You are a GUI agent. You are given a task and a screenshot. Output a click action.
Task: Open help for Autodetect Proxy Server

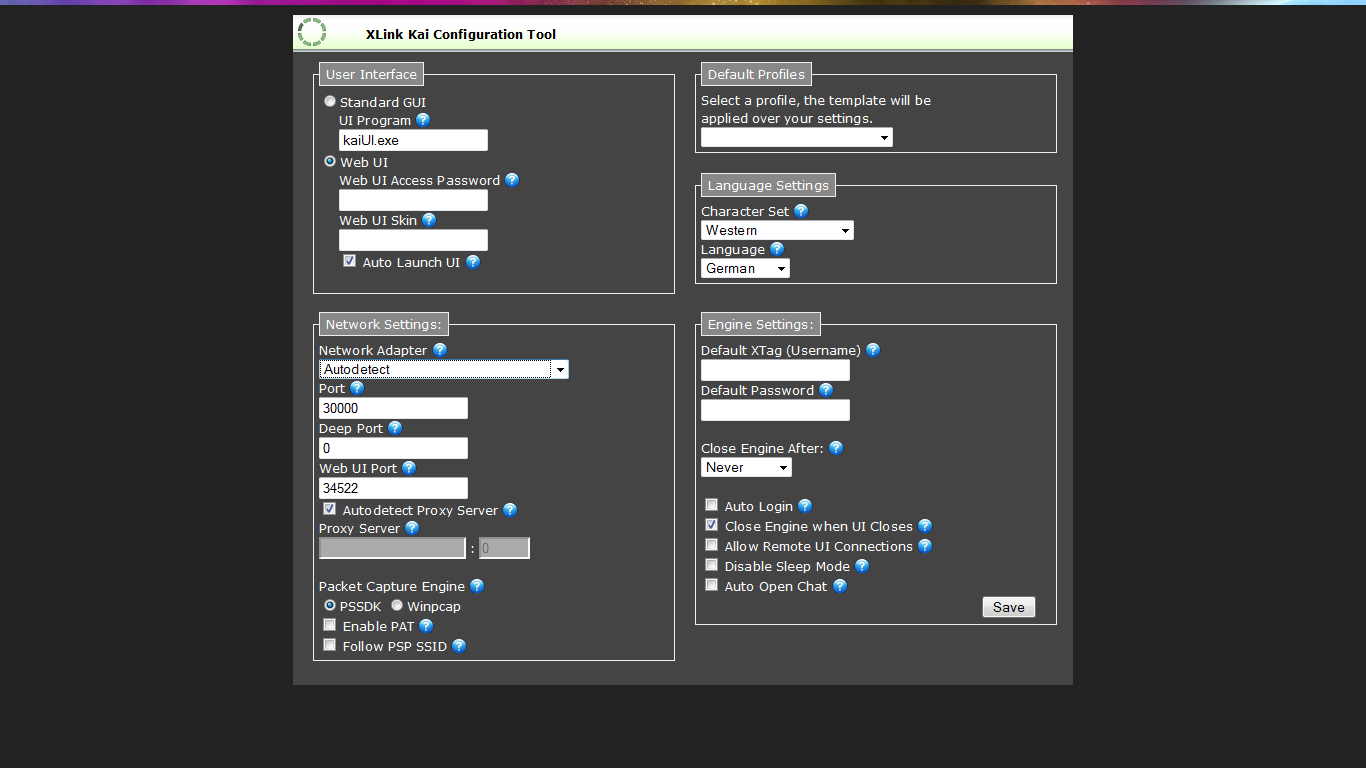tap(510, 510)
